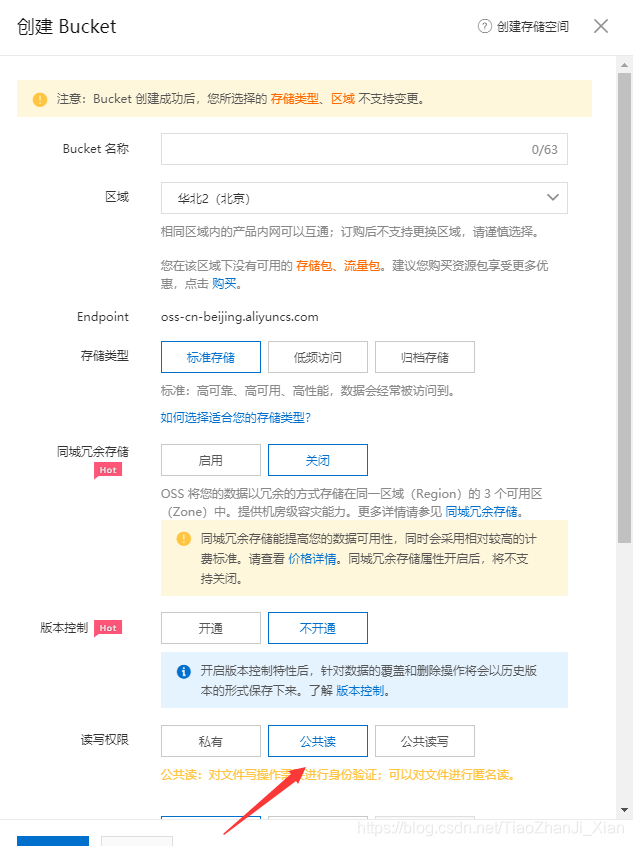Set 读写权限 to 公共读写
633x846 pixels.
tap(425, 741)
